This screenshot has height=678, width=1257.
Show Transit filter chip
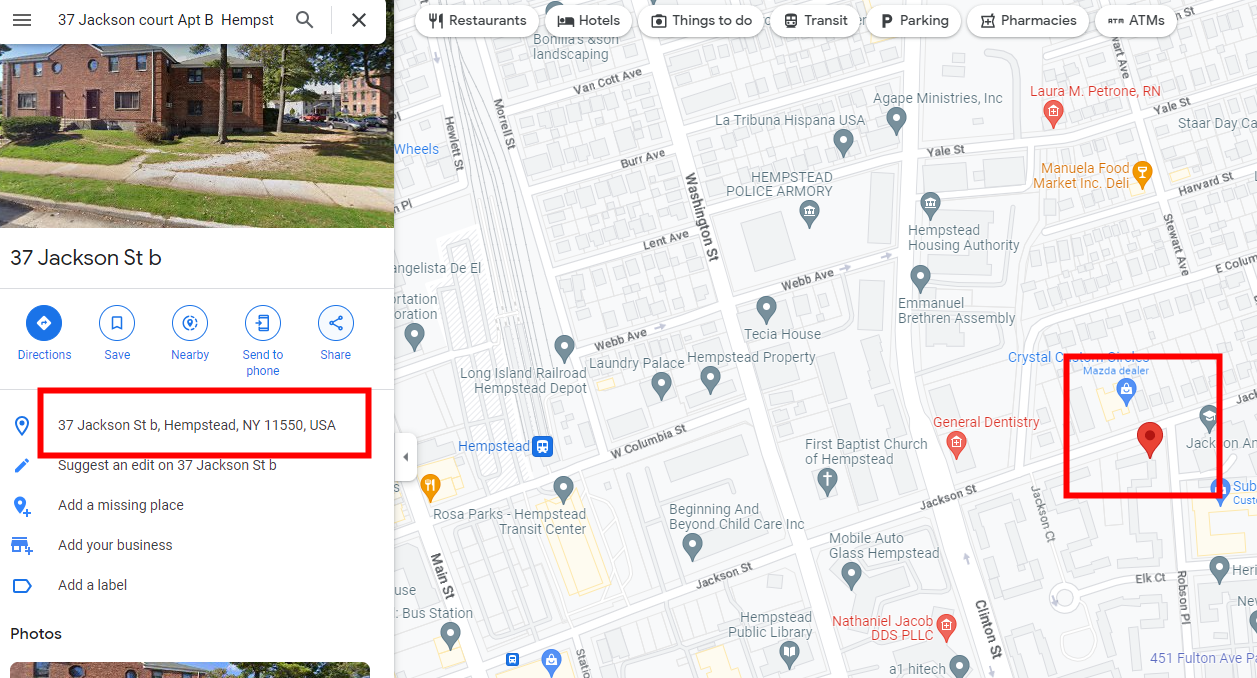pyautogui.click(x=815, y=20)
